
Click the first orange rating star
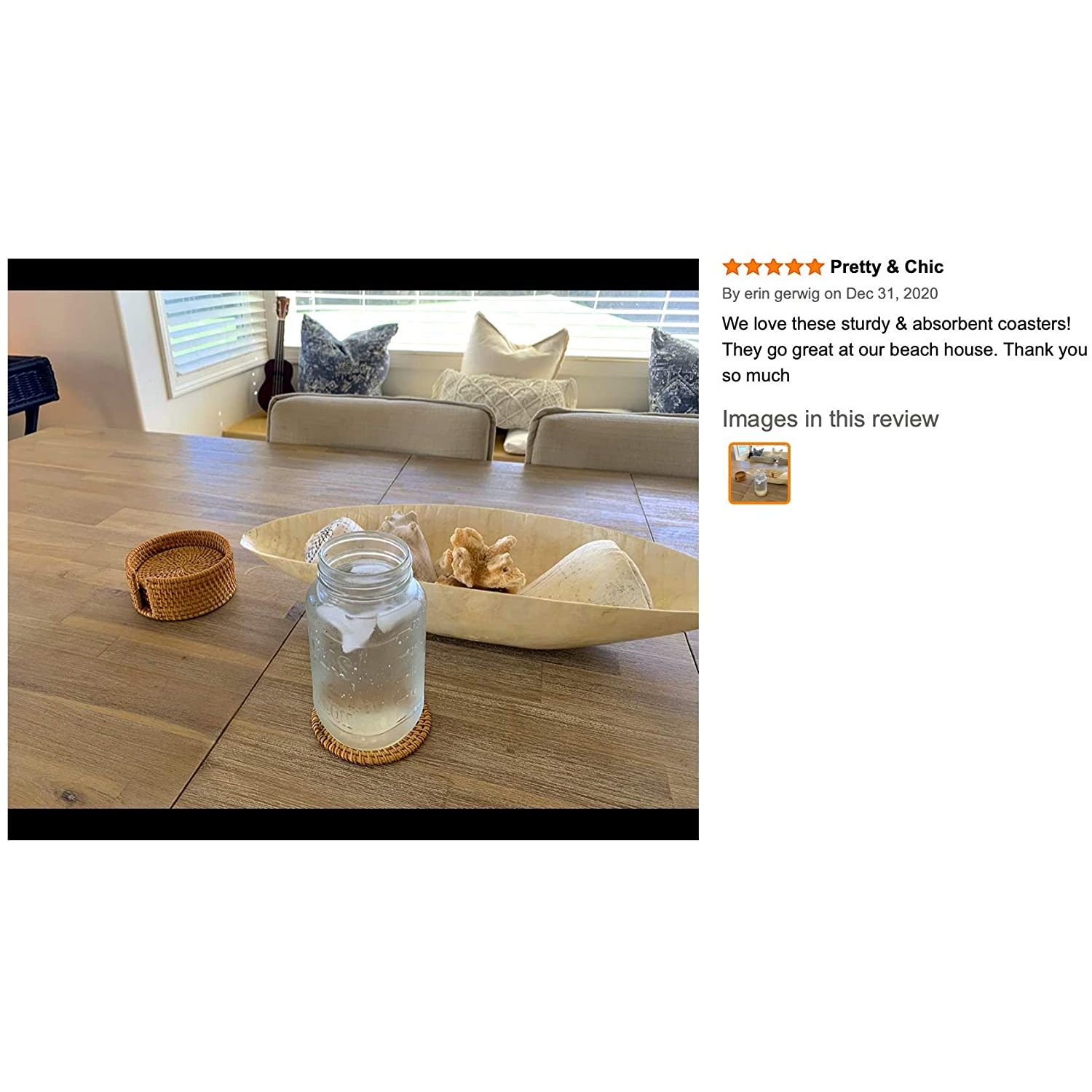[732, 267]
